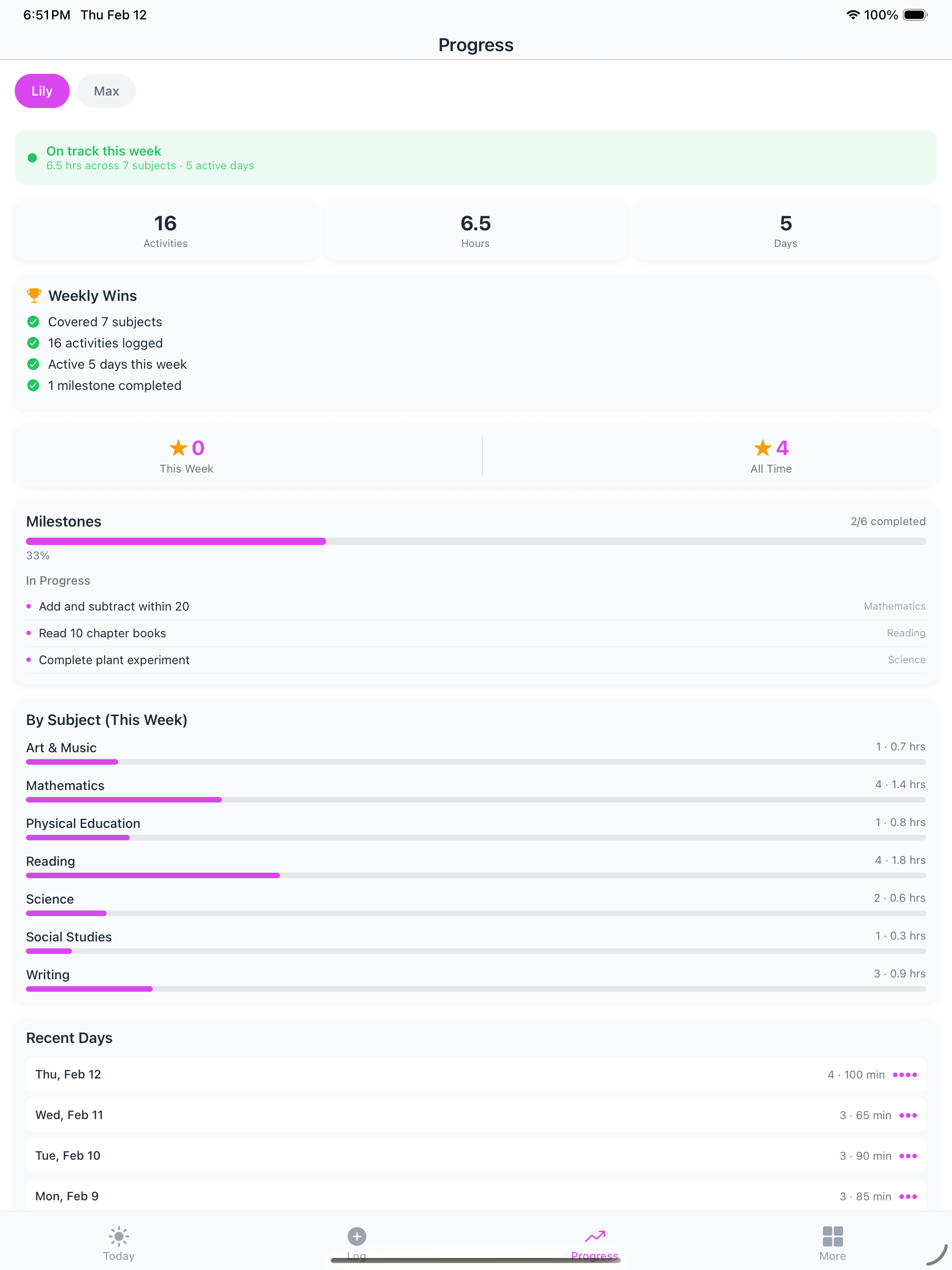Open the Today tab sun icon
This screenshot has width=952, height=1270.
pos(119,1236)
